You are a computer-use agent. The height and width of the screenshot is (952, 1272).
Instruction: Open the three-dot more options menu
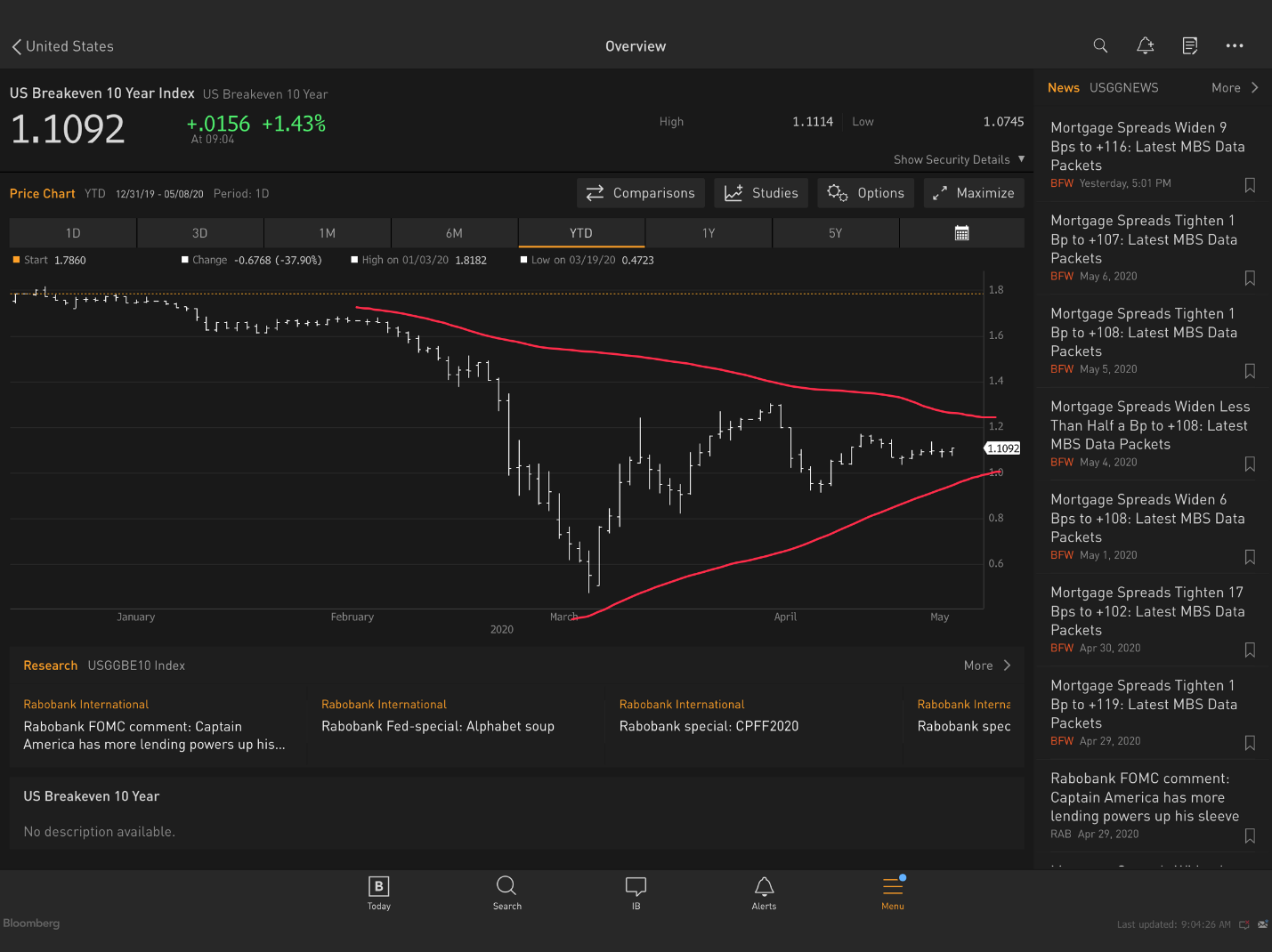click(1234, 45)
